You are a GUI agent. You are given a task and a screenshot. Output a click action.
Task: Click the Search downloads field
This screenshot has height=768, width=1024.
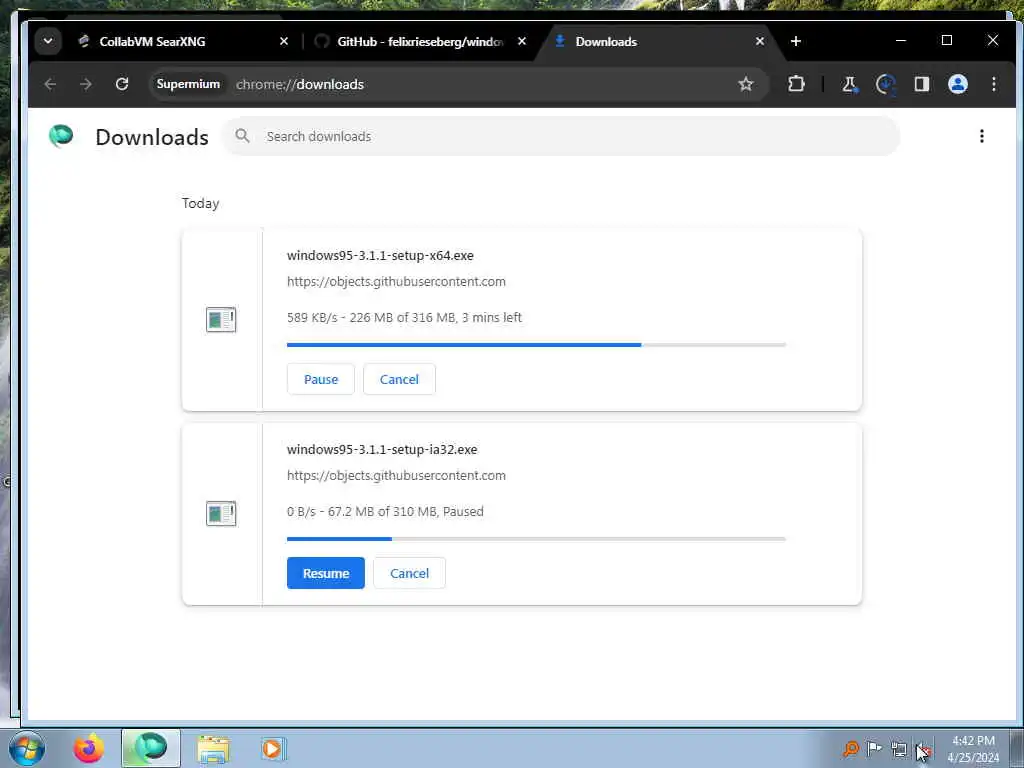click(561, 136)
